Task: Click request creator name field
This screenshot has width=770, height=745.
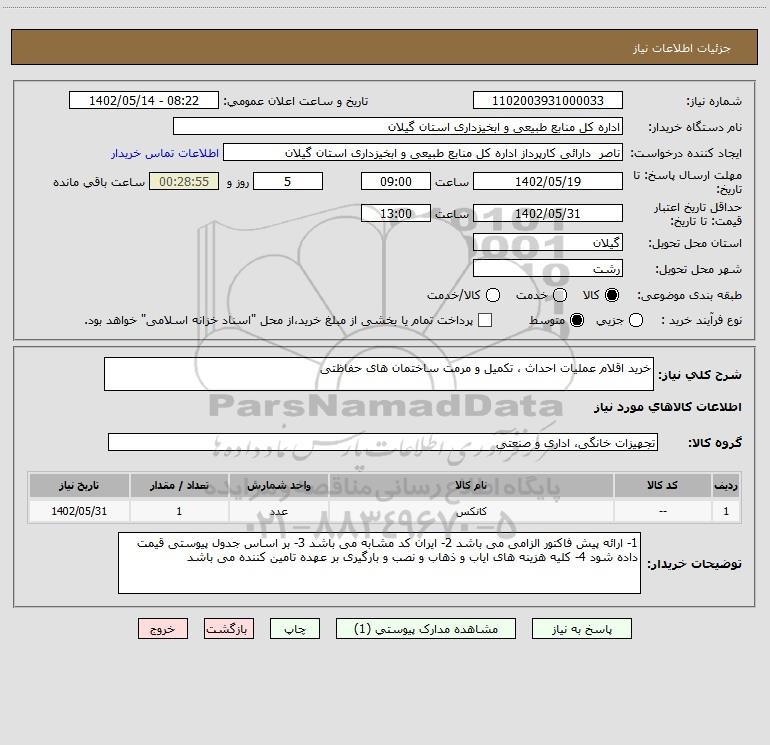Action: point(423,153)
